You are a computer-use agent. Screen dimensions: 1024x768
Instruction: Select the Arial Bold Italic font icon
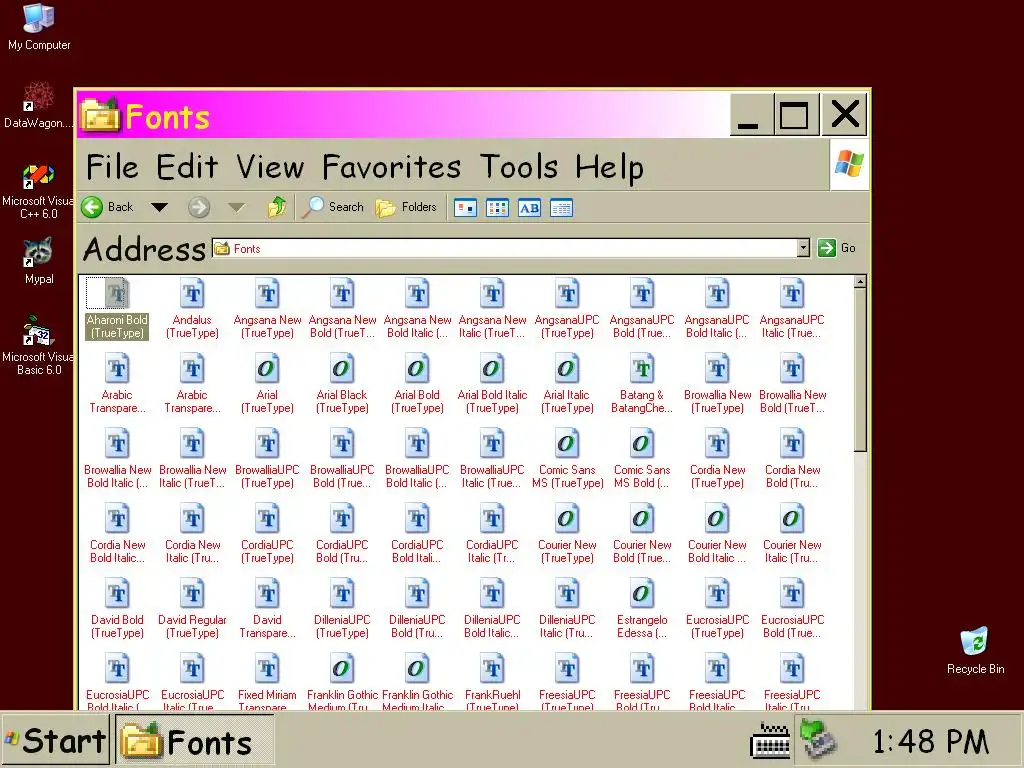click(x=492, y=368)
